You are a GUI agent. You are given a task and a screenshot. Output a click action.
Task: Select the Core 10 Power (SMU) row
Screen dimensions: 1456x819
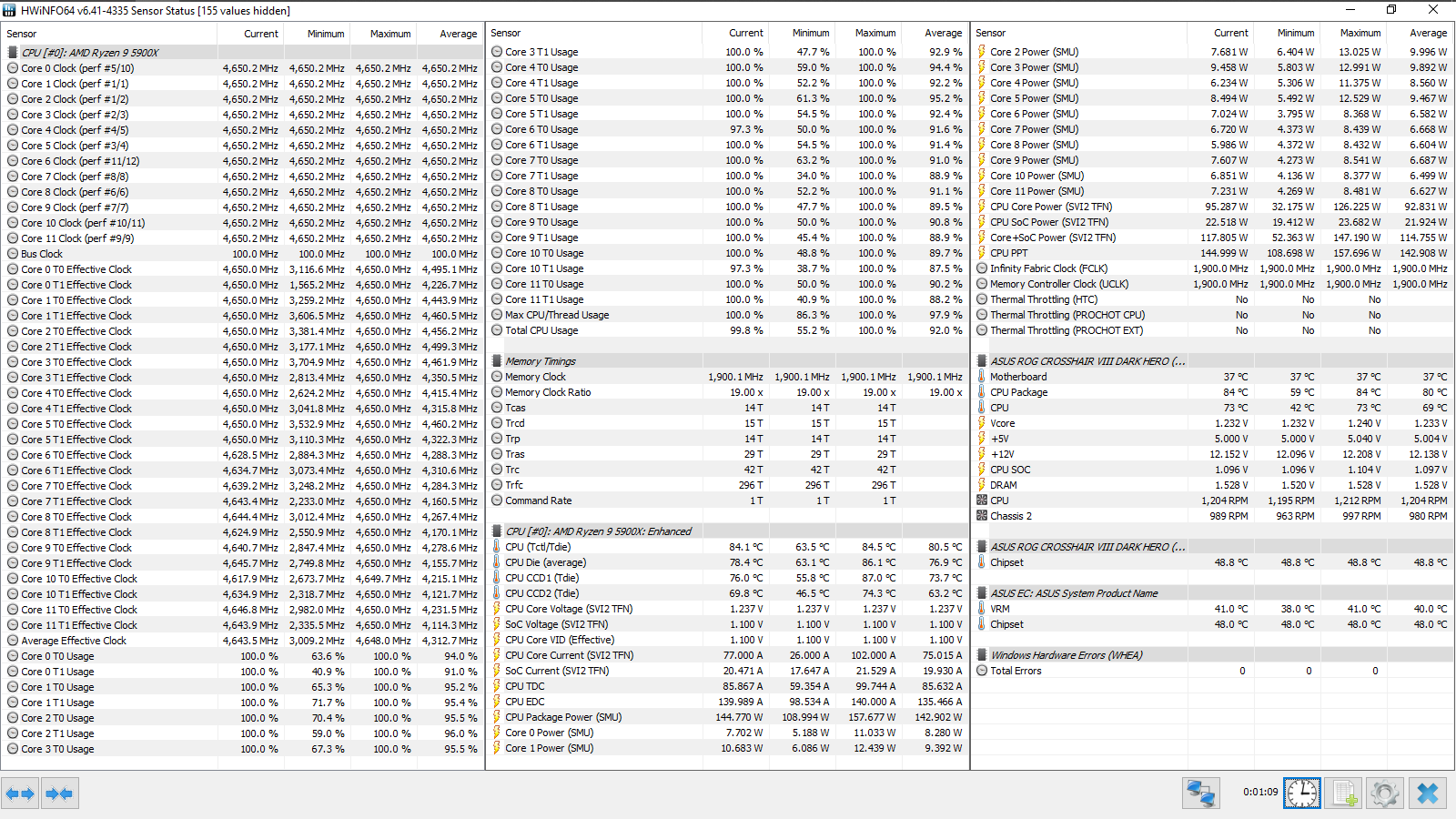click(1212, 176)
